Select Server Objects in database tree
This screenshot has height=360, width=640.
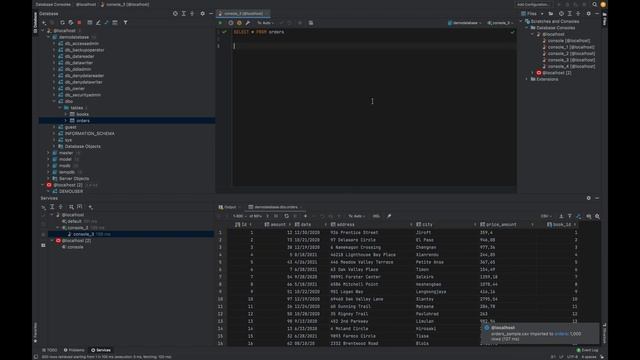pos(74,179)
